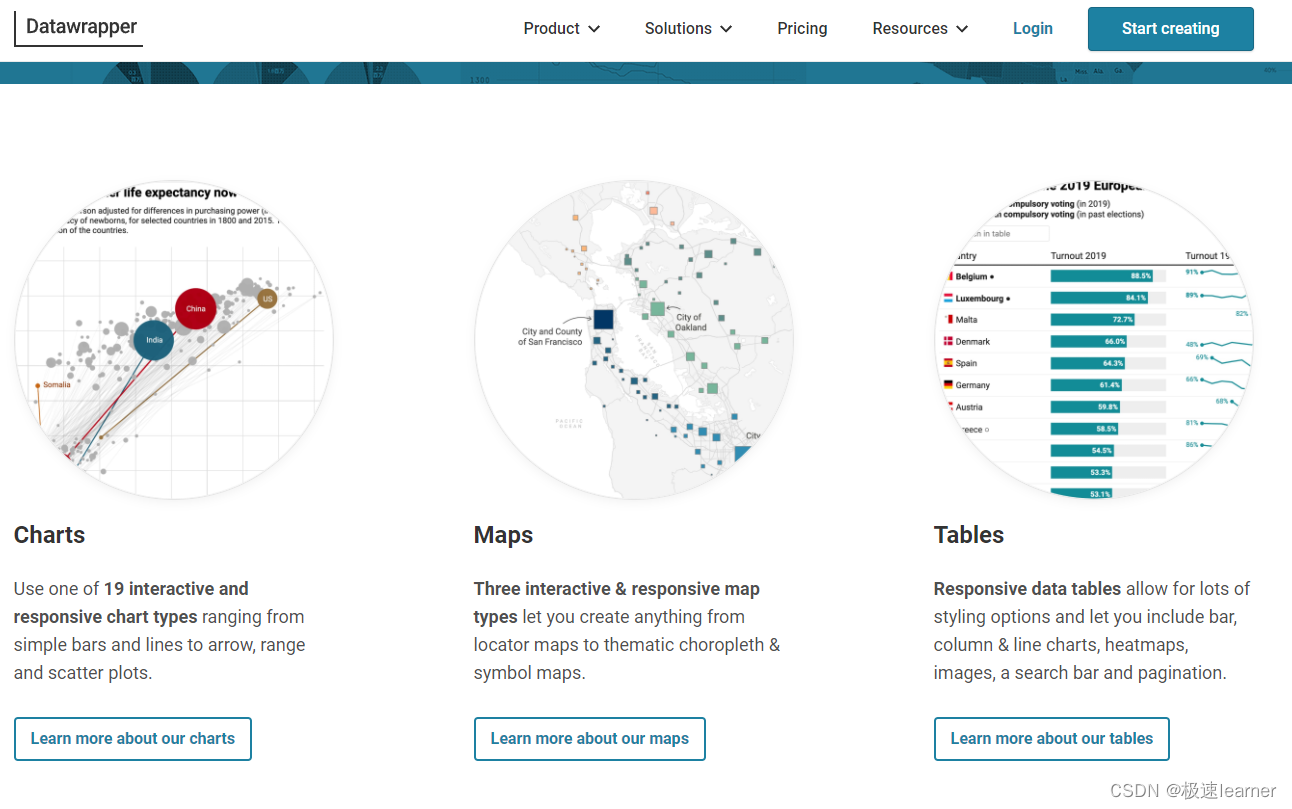Click the Datawrapper logo
This screenshot has height=809, width=1292.
click(78, 28)
